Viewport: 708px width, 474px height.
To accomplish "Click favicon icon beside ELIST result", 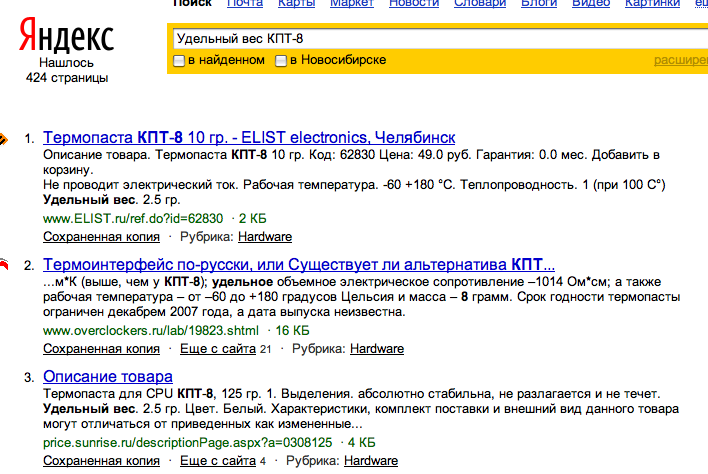I will coord(3,139).
